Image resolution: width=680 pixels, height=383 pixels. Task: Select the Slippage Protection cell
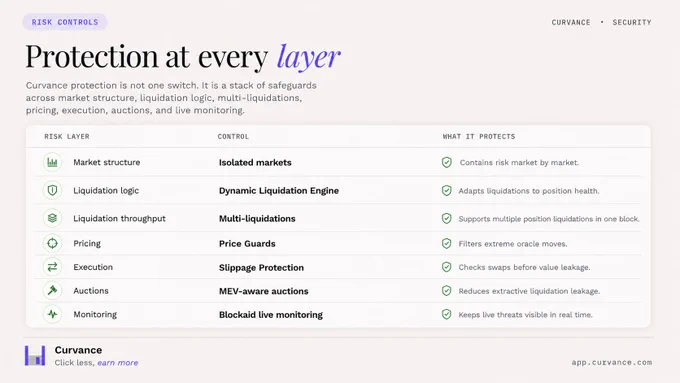[261, 268]
